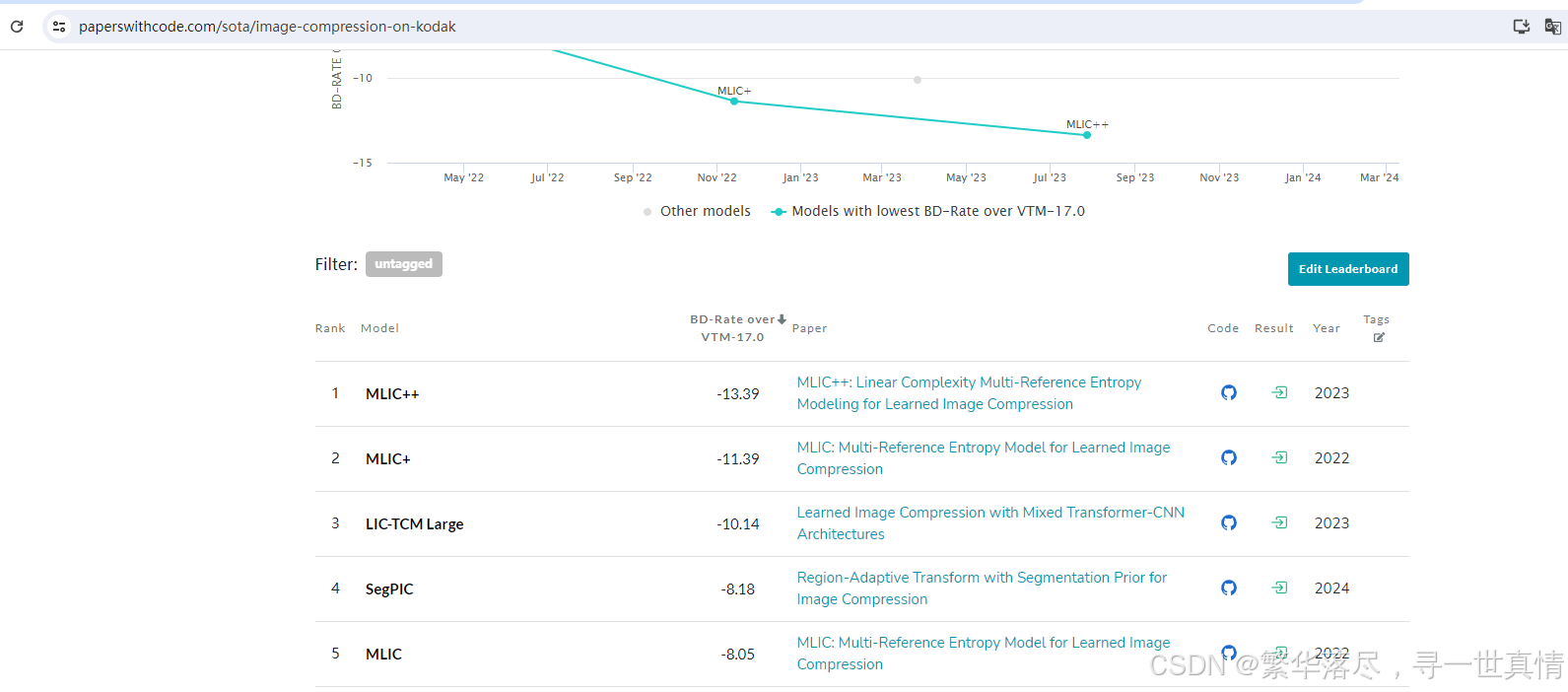The image size is (1568, 692).
Task: Click the MLIC++ model name
Action: pos(392,393)
